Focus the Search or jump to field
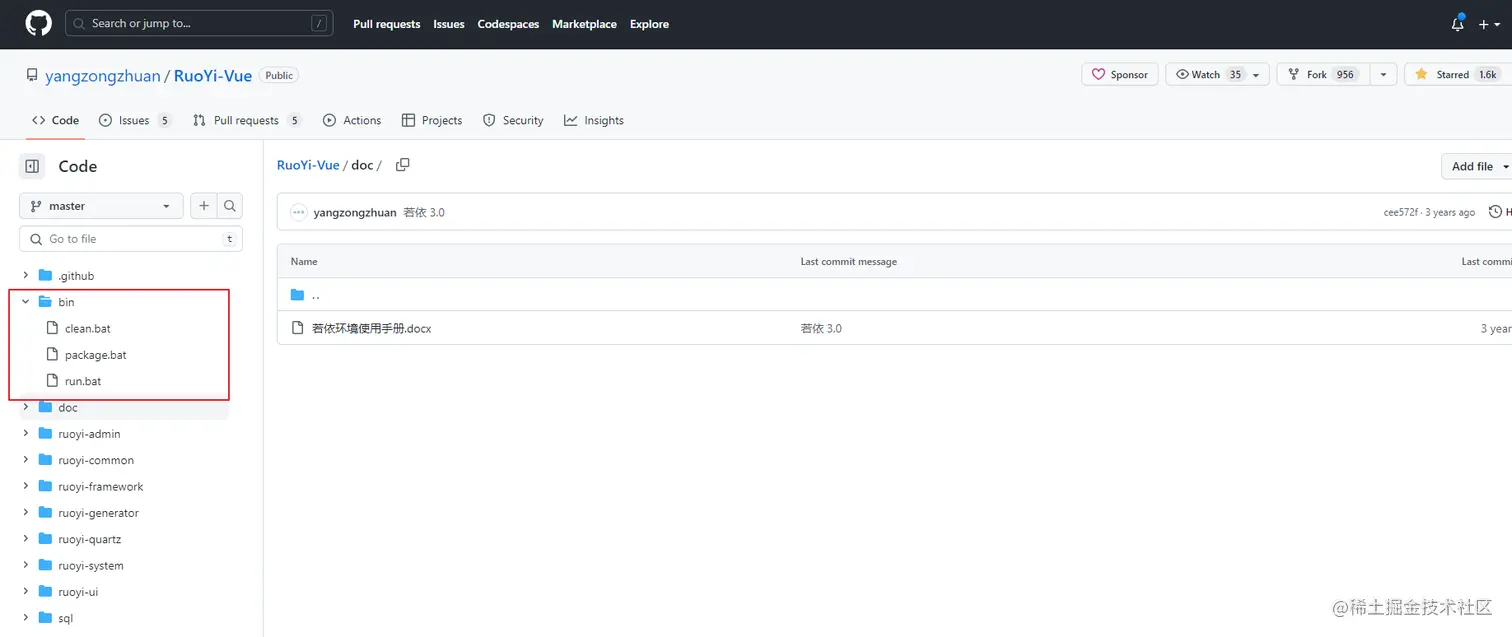Viewport: 1512px width, 637px height. click(199, 23)
